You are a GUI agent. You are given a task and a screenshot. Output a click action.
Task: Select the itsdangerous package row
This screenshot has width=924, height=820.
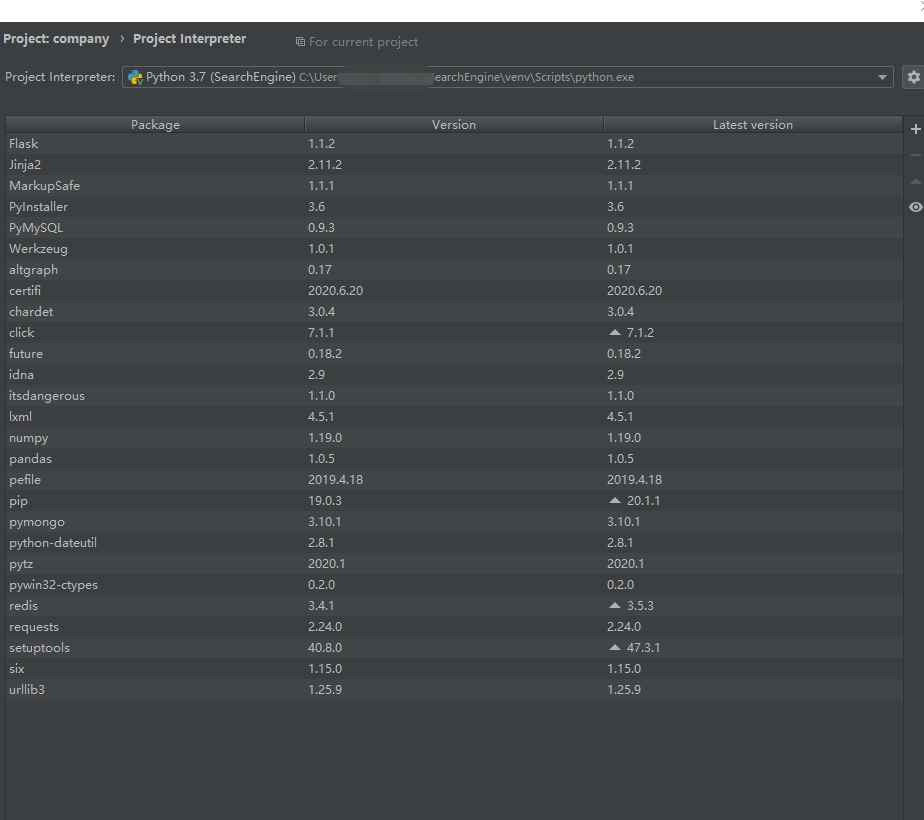pyautogui.click(x=454, y=396)
